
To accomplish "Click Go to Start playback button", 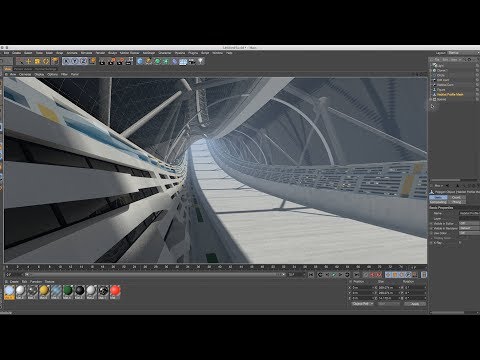I will 311,275.
